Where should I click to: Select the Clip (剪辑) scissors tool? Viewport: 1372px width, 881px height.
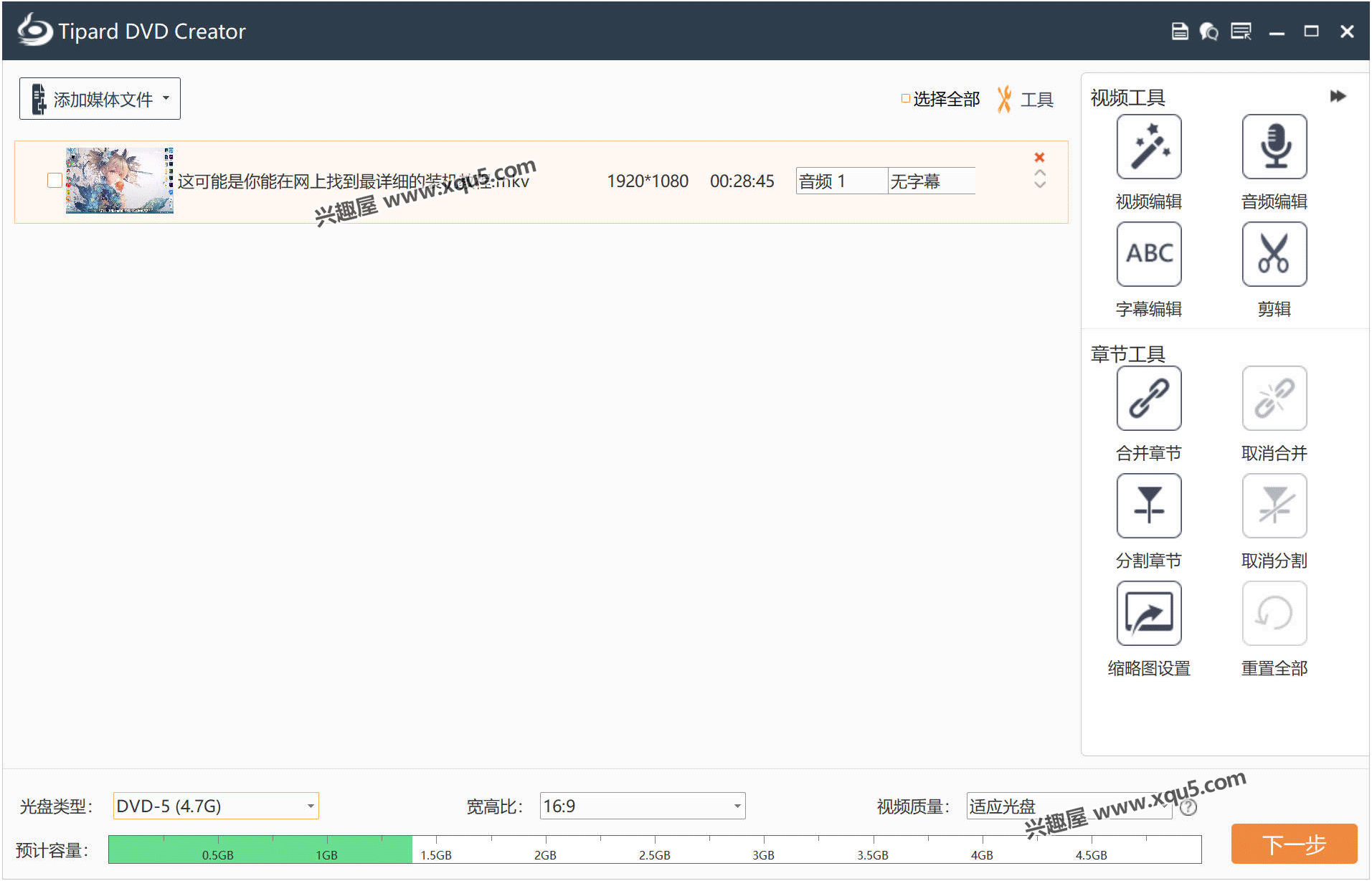pyautogui.click(x=1274, y=254)
